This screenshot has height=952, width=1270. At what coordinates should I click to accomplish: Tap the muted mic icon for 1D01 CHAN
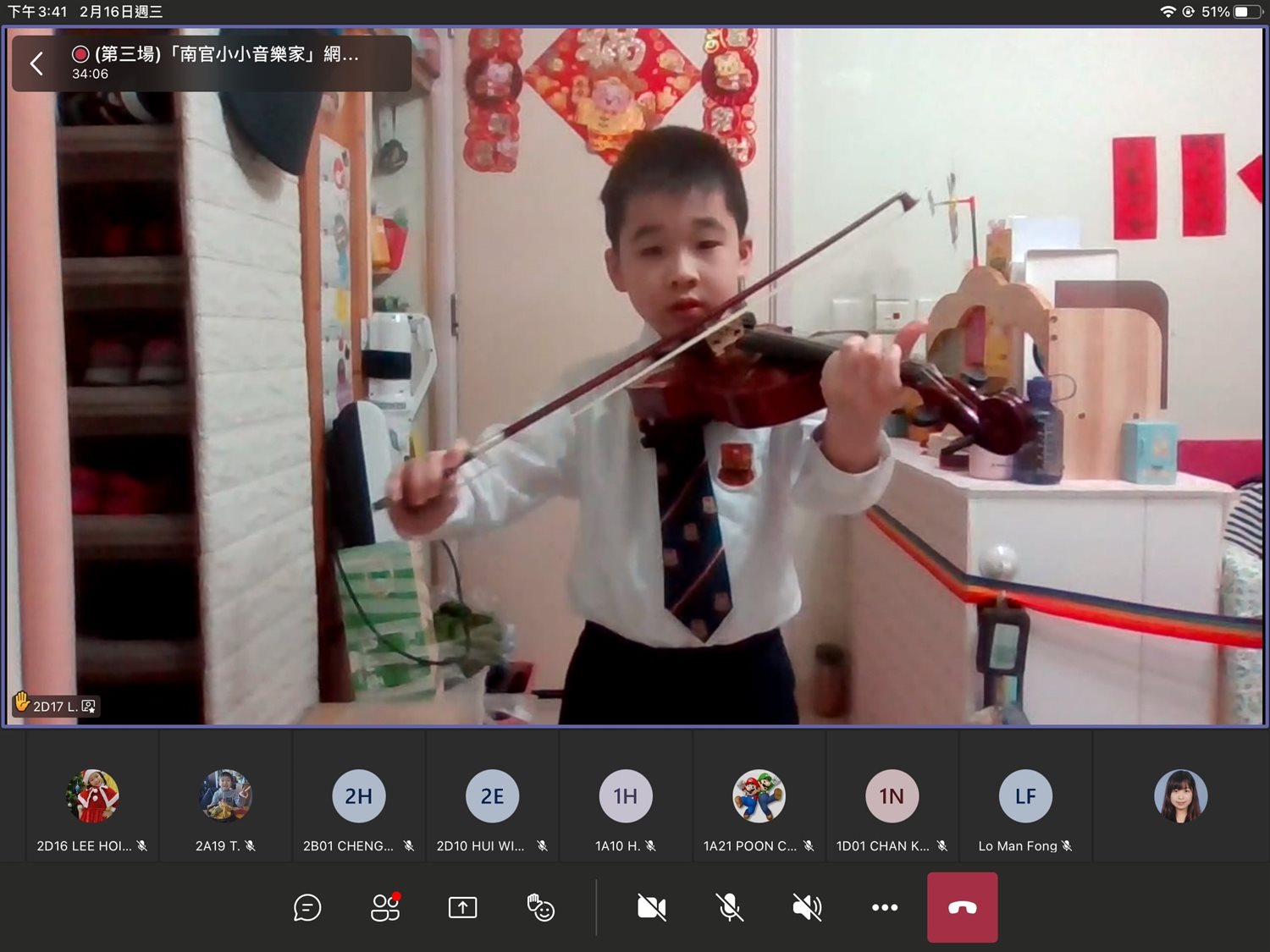coord(942,846)
